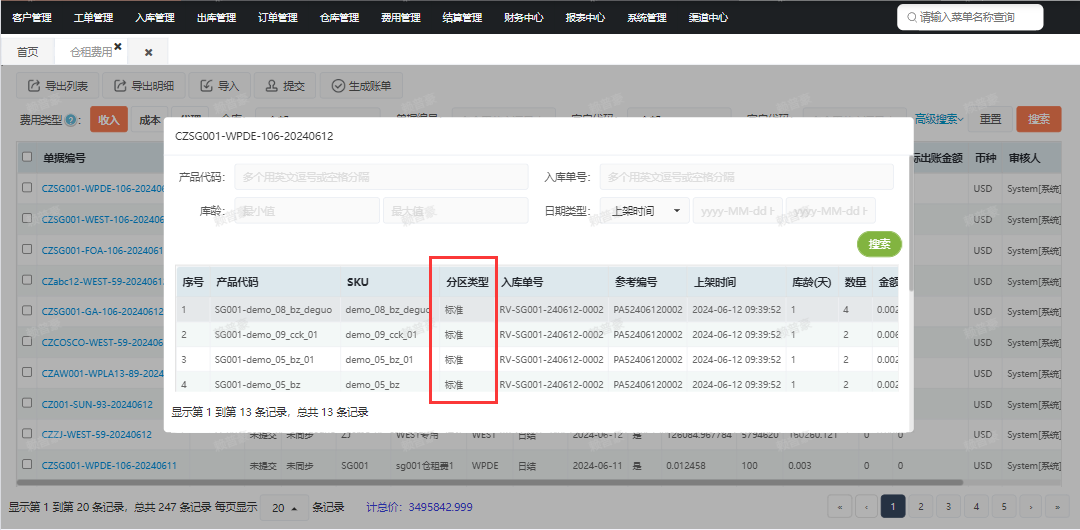Open the 客户管理 menu

pyautogui.click(x=32, y=17)
